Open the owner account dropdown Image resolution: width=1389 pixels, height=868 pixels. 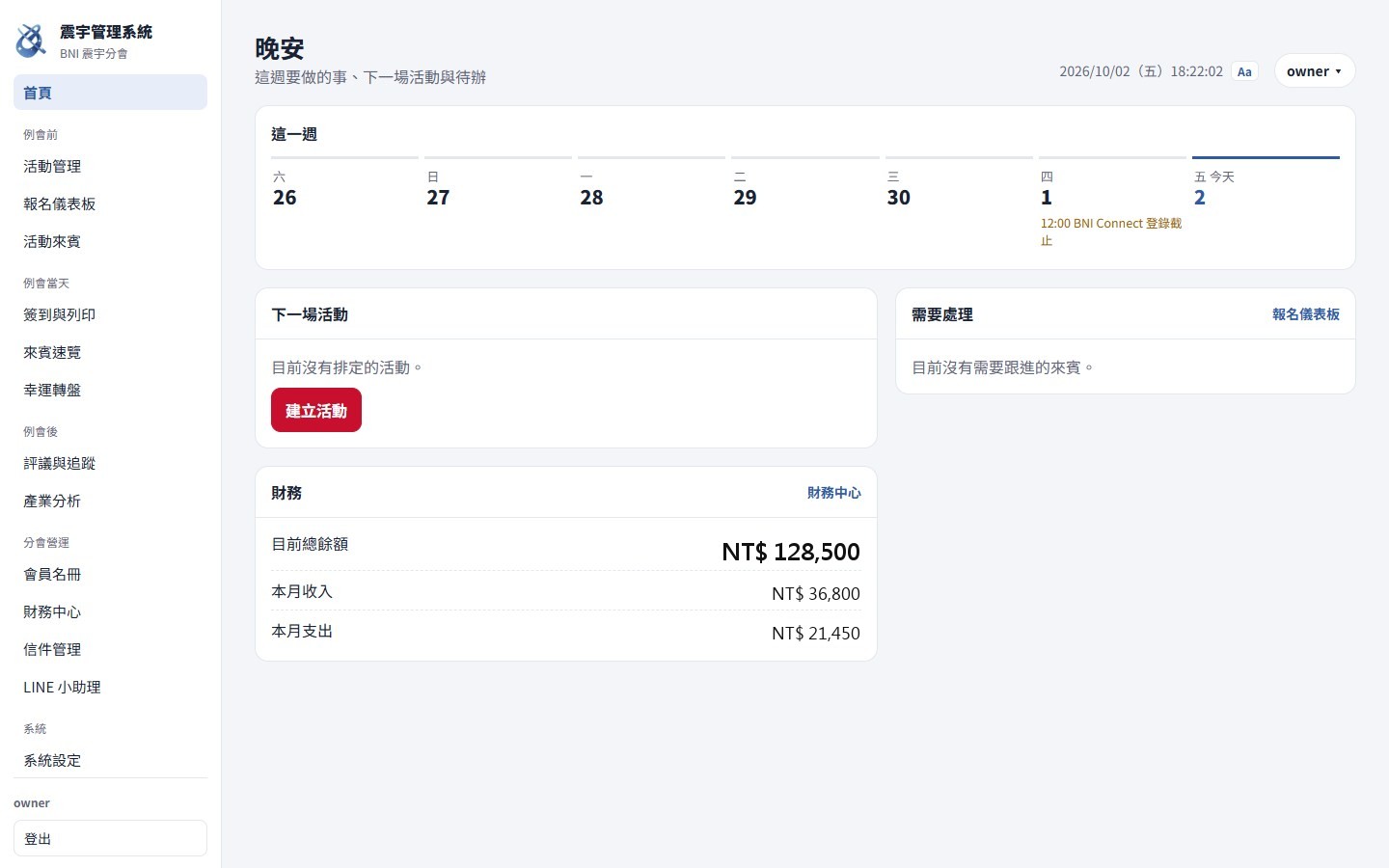1315,71
